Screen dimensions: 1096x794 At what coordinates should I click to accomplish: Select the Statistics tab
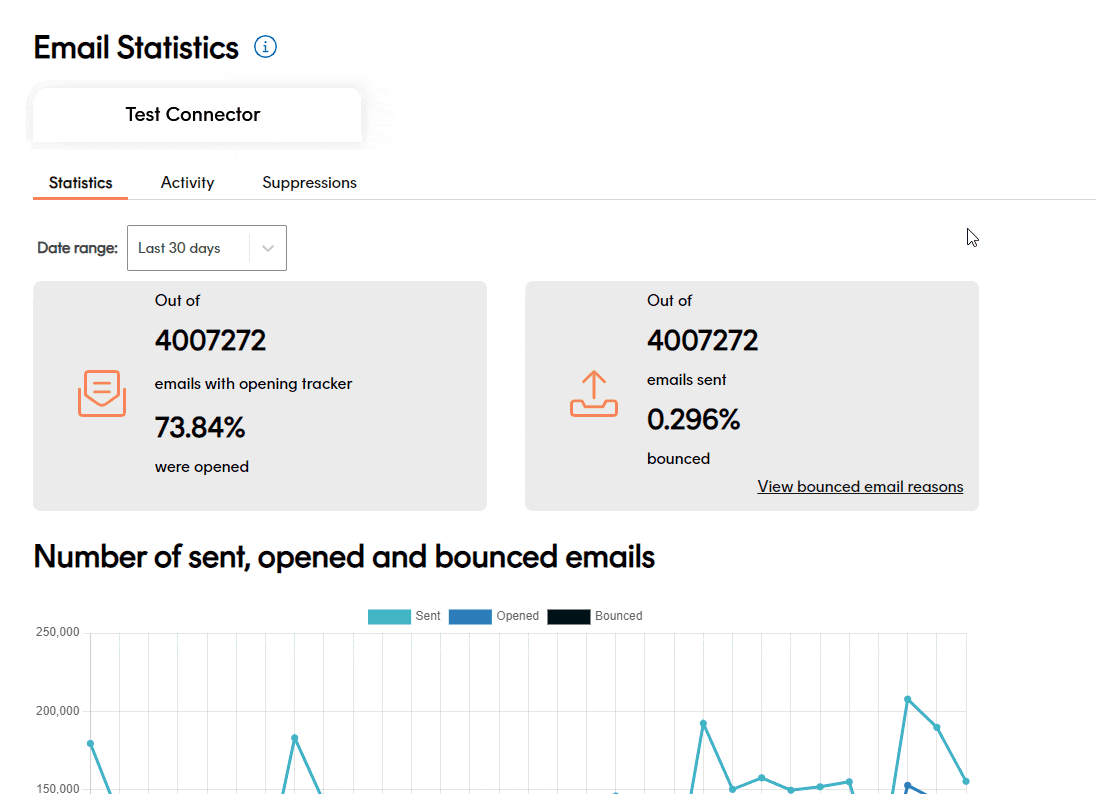pos(80,182)
